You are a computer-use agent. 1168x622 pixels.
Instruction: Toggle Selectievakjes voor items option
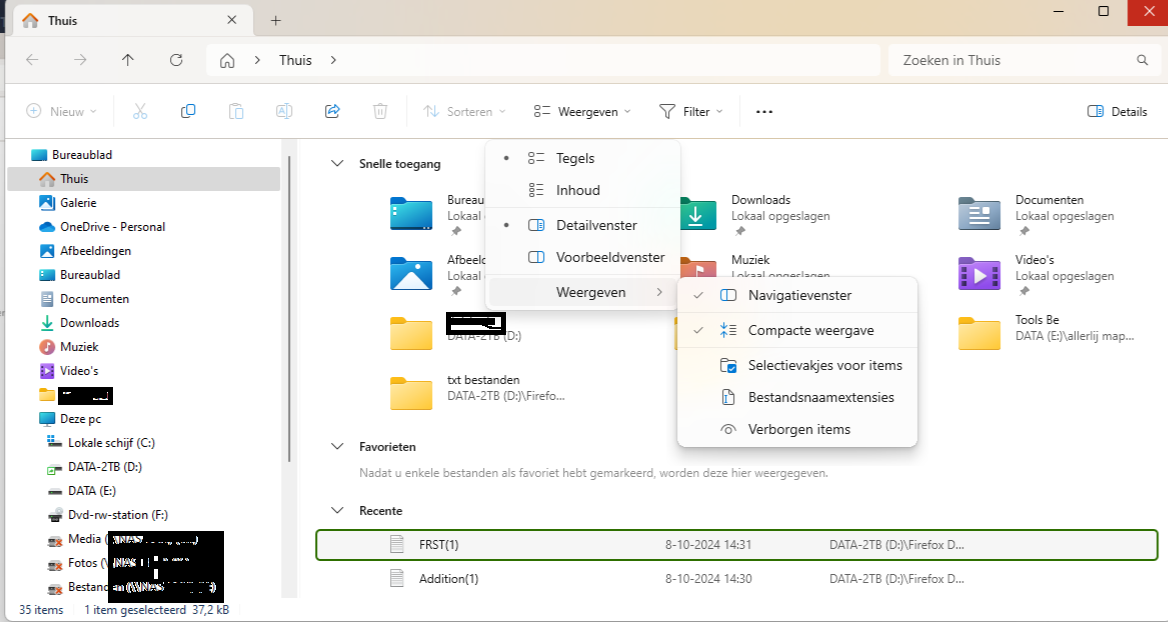824,365
